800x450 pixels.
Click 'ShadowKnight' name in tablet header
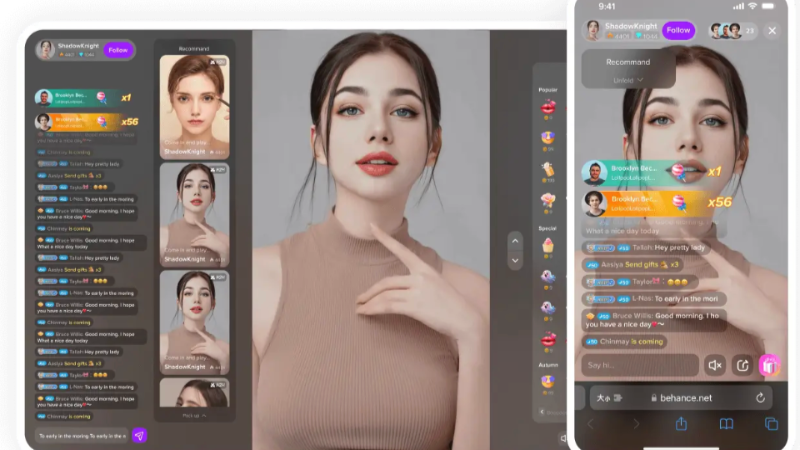[78, 45]
